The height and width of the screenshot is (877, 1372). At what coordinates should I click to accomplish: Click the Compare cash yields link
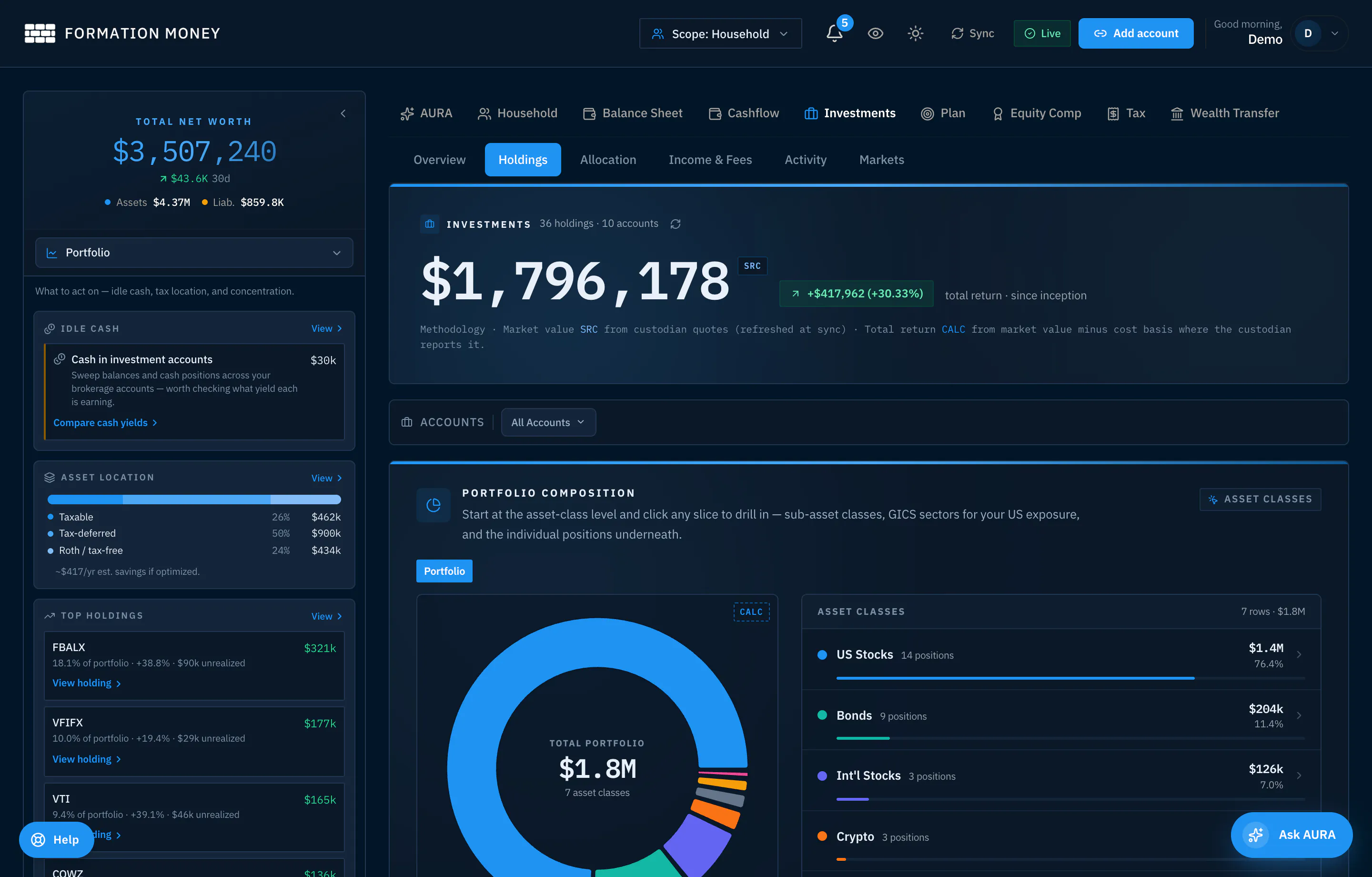[105, 423]
